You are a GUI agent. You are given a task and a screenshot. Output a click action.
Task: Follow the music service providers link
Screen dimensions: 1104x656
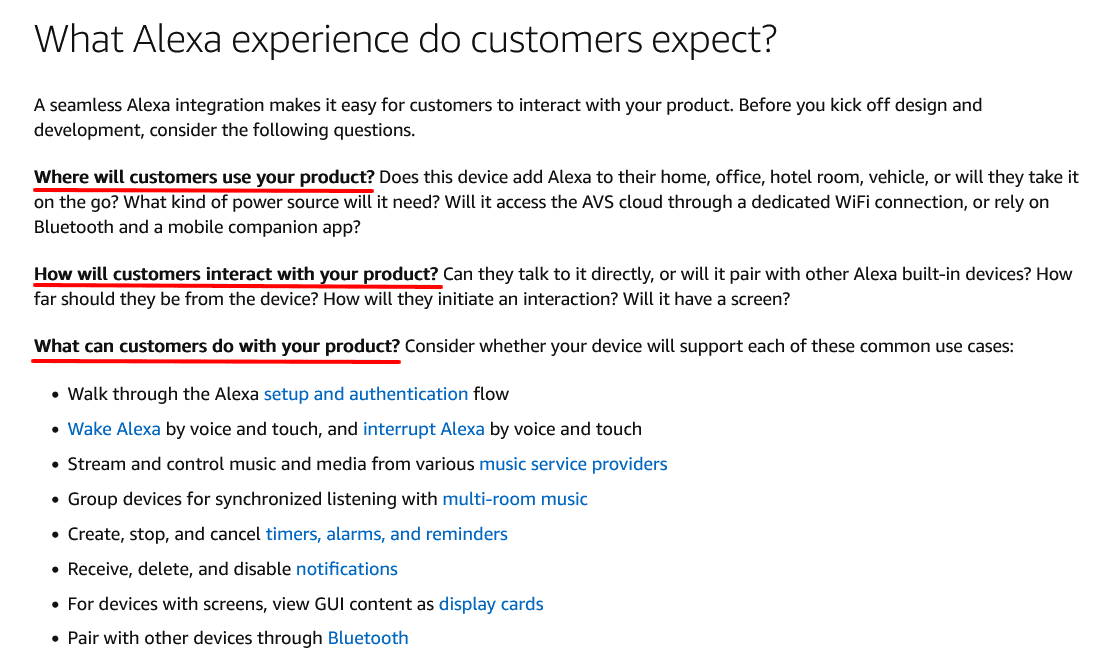point(573,464)
